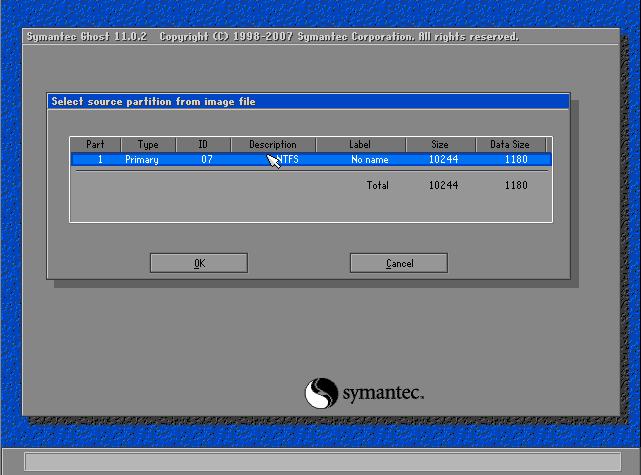The width and height of the screenshot is (641, 475).
Task: Click the ID column header
Action: point(203,144)
